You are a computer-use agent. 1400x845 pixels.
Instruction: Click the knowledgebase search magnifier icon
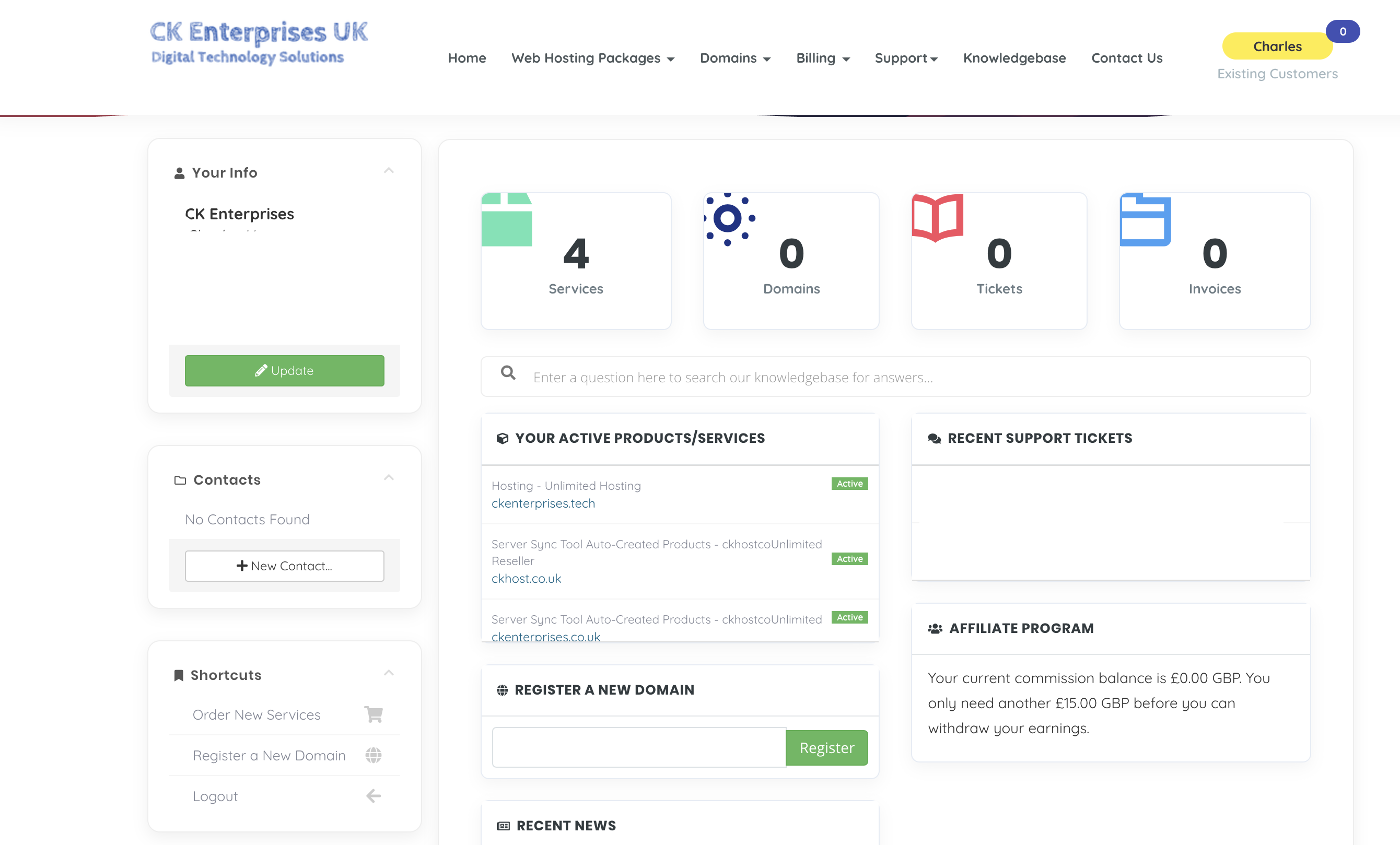tap(508, 372)
